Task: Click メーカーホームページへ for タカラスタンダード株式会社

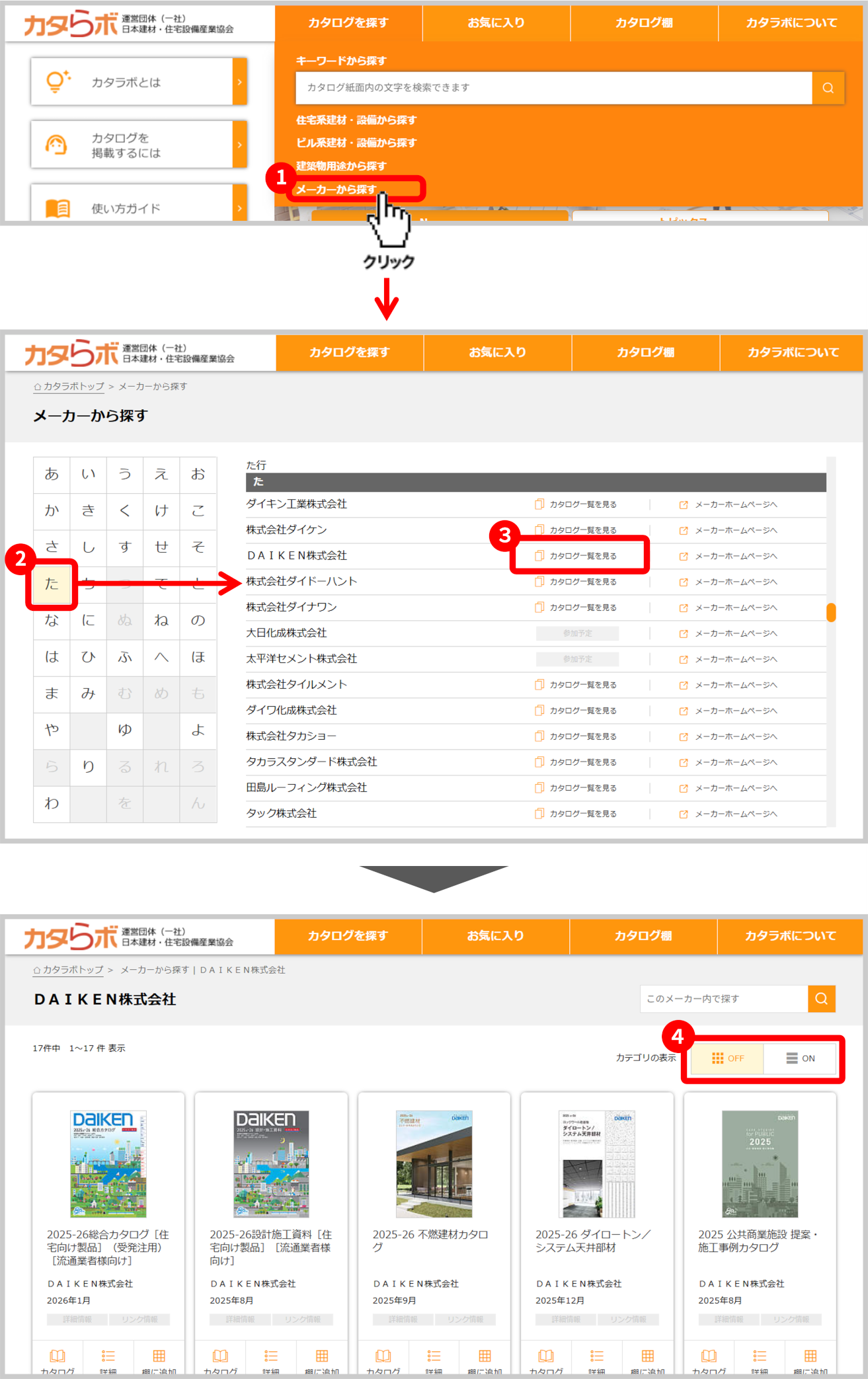Action: point(729,762)
